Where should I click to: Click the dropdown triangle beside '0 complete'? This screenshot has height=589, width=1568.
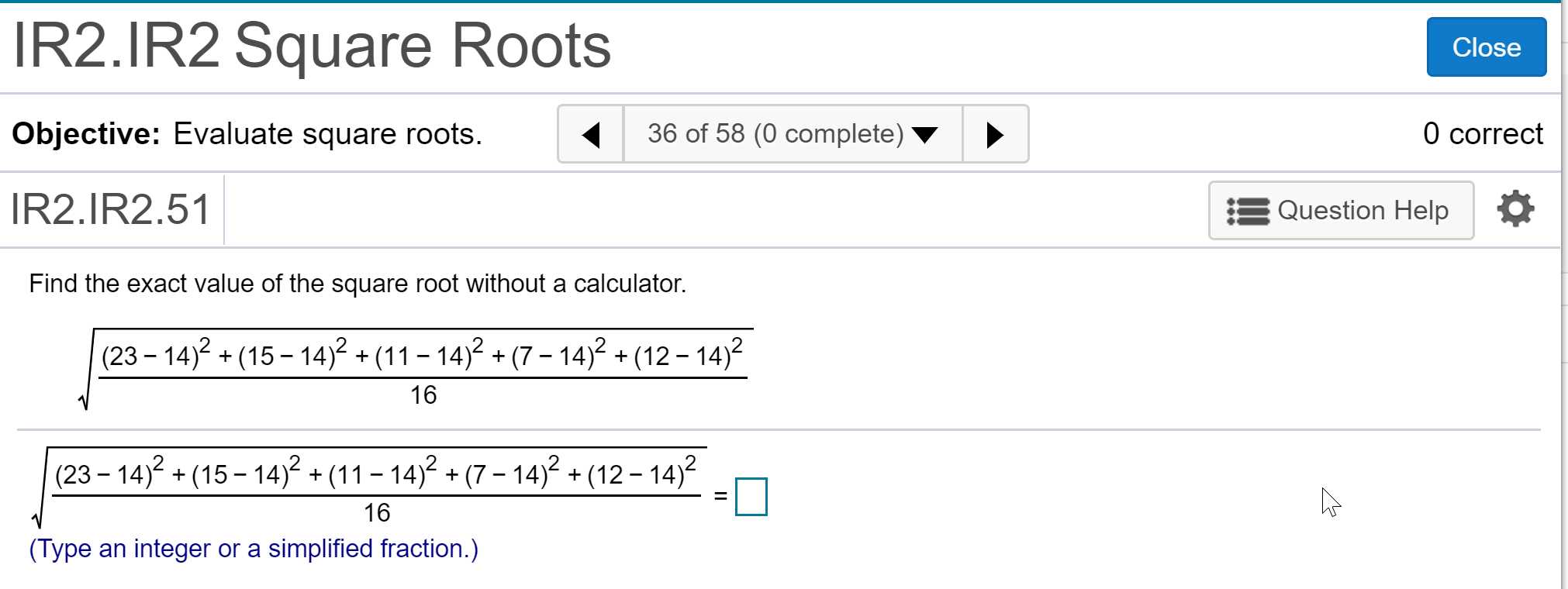(925, 135)
